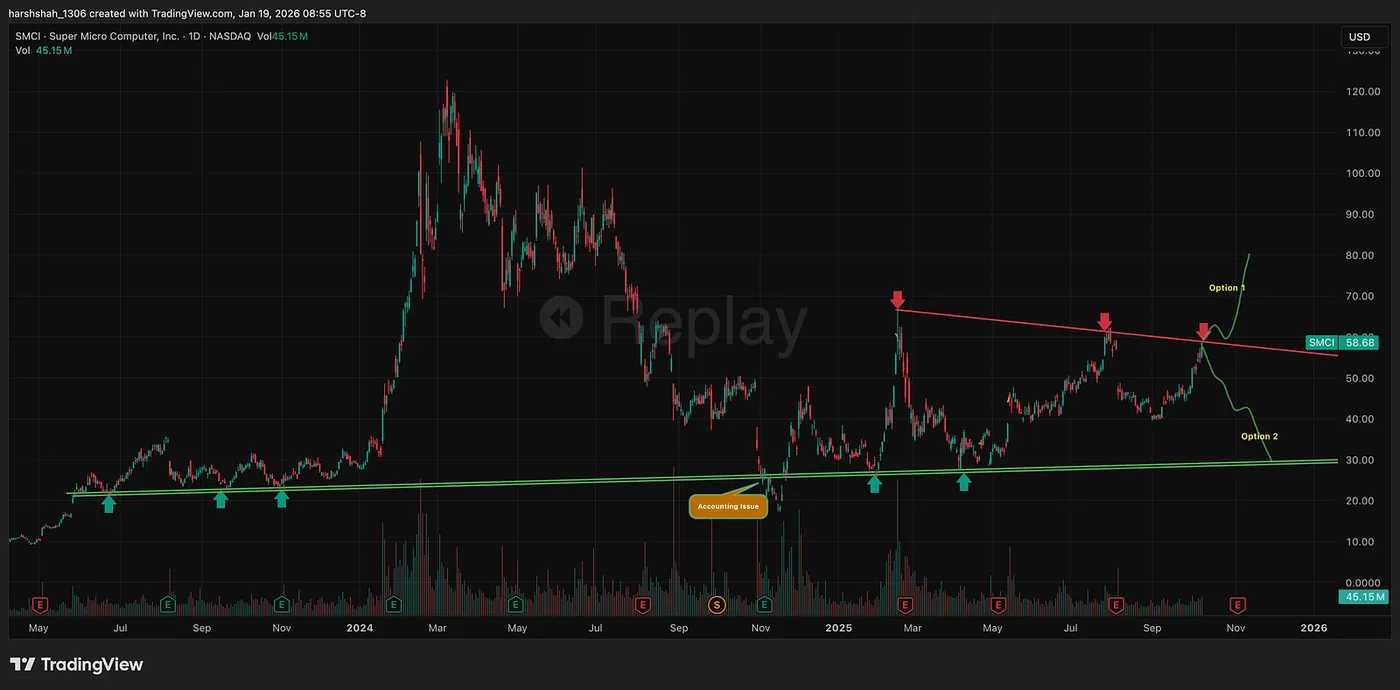Image resolution: width=1400 pixels, height=690 pixels.
Task: Click the 45.15M volume axis label
Action: [x=1362, y=597]
